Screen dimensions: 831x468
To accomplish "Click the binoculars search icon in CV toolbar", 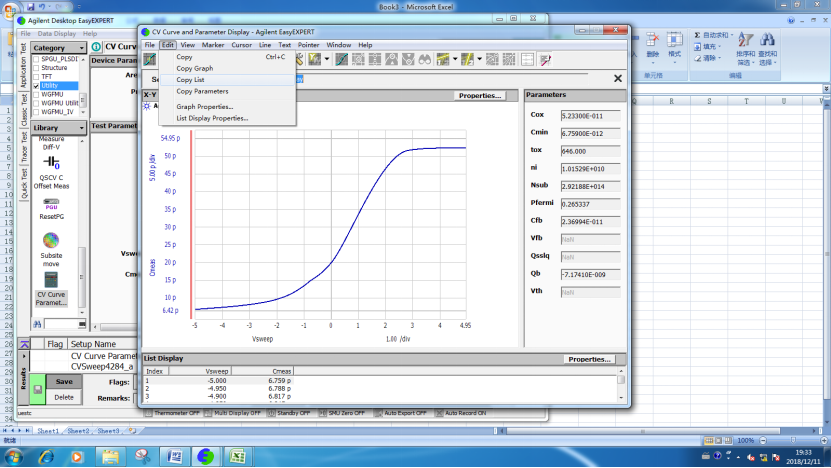I will pyautogui.click(x=425, y=59).
